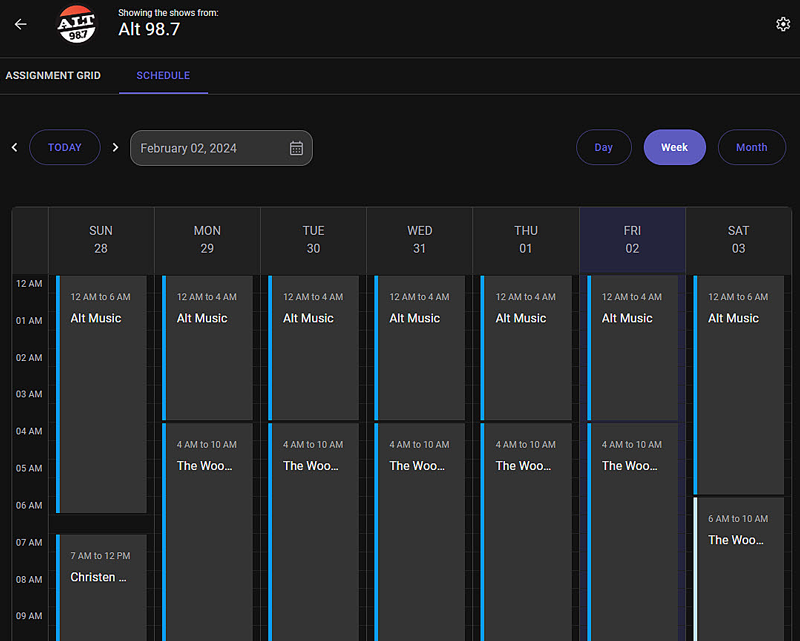Select the TUE 30 column header
800x641 pixels.
coord(313,240)
